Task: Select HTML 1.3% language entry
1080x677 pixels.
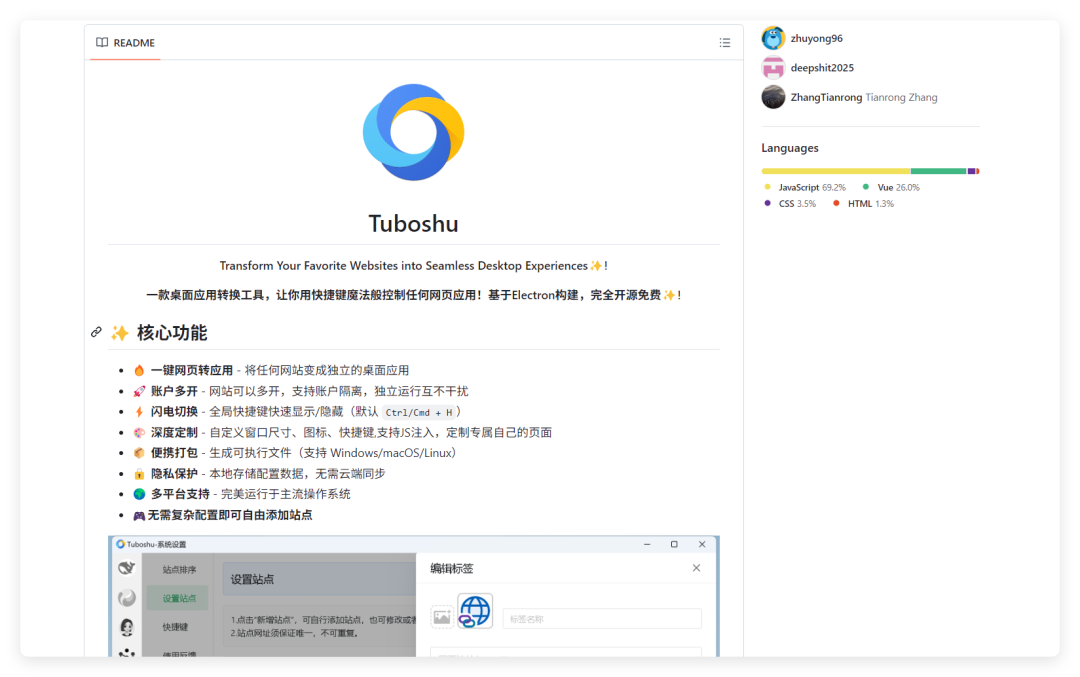Action: point(863,204)
